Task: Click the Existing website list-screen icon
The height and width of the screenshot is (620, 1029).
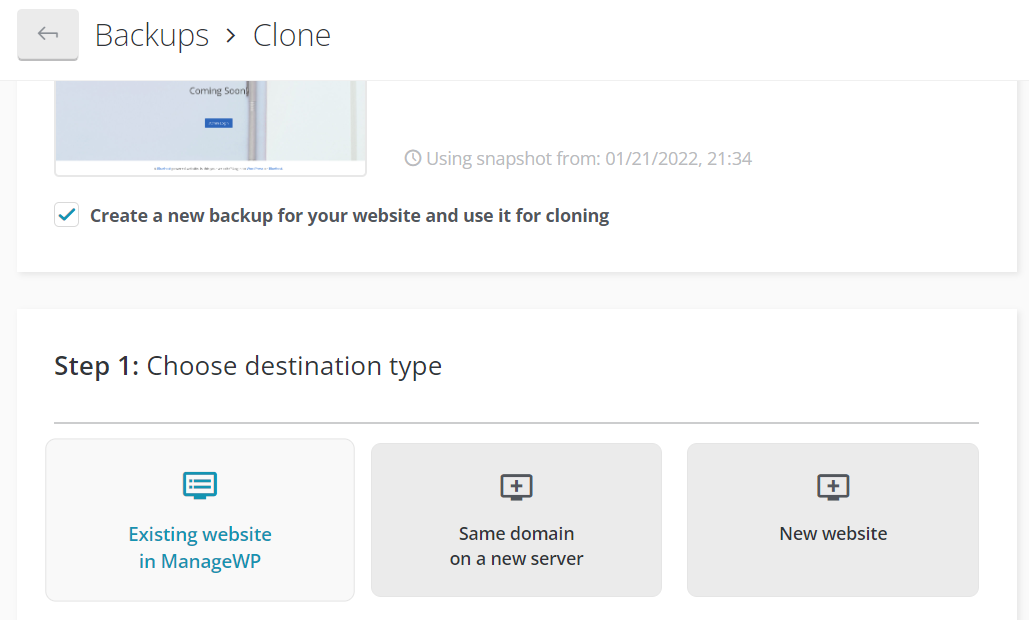Action: point(200,486)
